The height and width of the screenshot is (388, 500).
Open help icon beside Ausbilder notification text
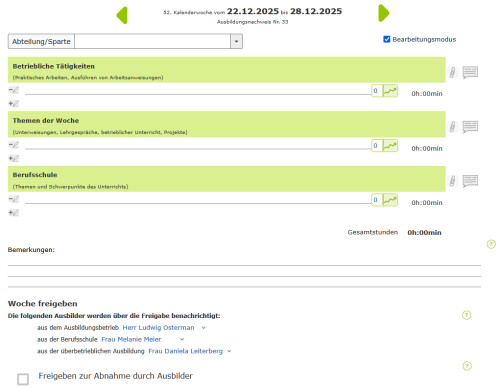pos(467,315)
